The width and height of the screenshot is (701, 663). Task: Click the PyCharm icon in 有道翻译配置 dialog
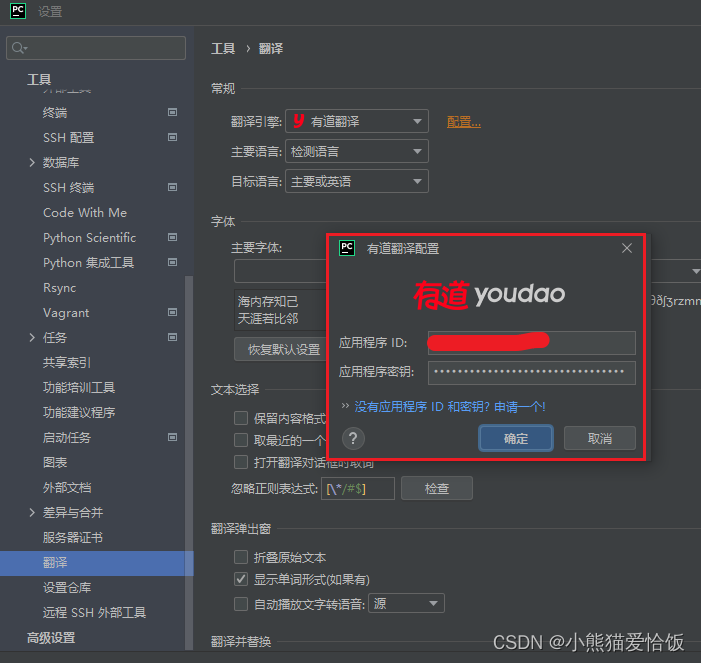click(347, 248)
